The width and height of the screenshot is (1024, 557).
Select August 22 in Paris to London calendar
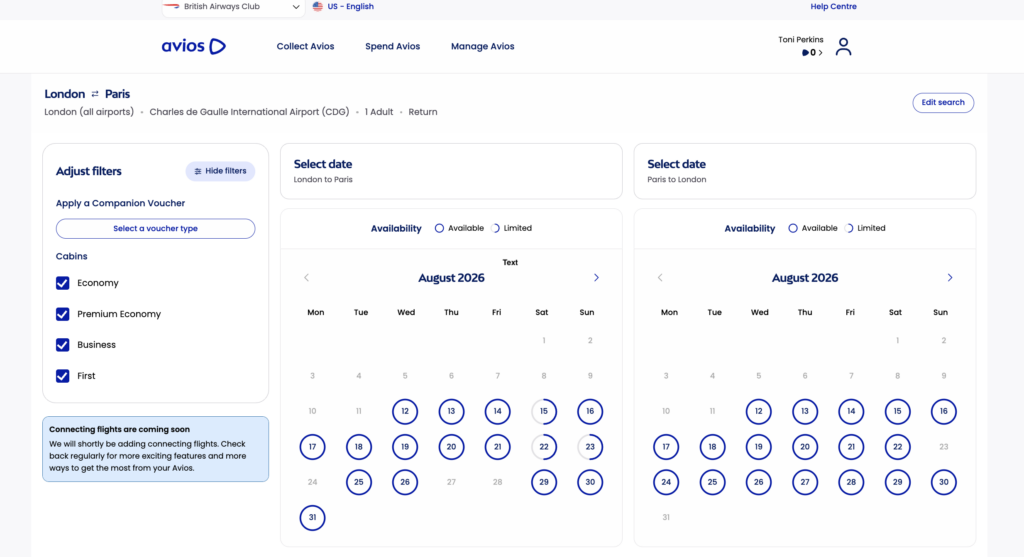click(897, 447)
